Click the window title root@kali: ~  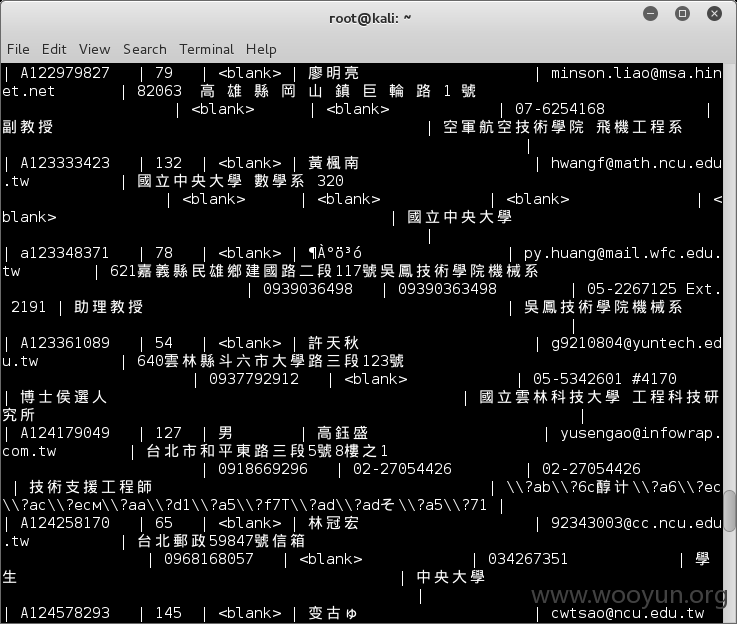pos(370,18)
